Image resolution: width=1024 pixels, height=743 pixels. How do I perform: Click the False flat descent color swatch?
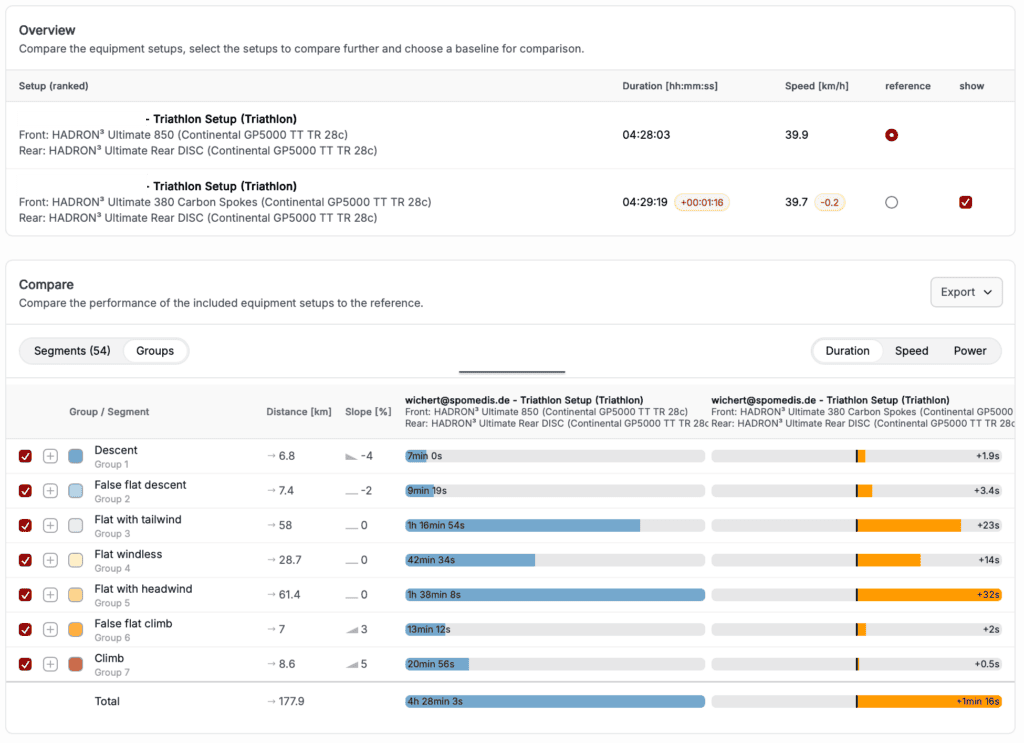click(x=76, y=490)
